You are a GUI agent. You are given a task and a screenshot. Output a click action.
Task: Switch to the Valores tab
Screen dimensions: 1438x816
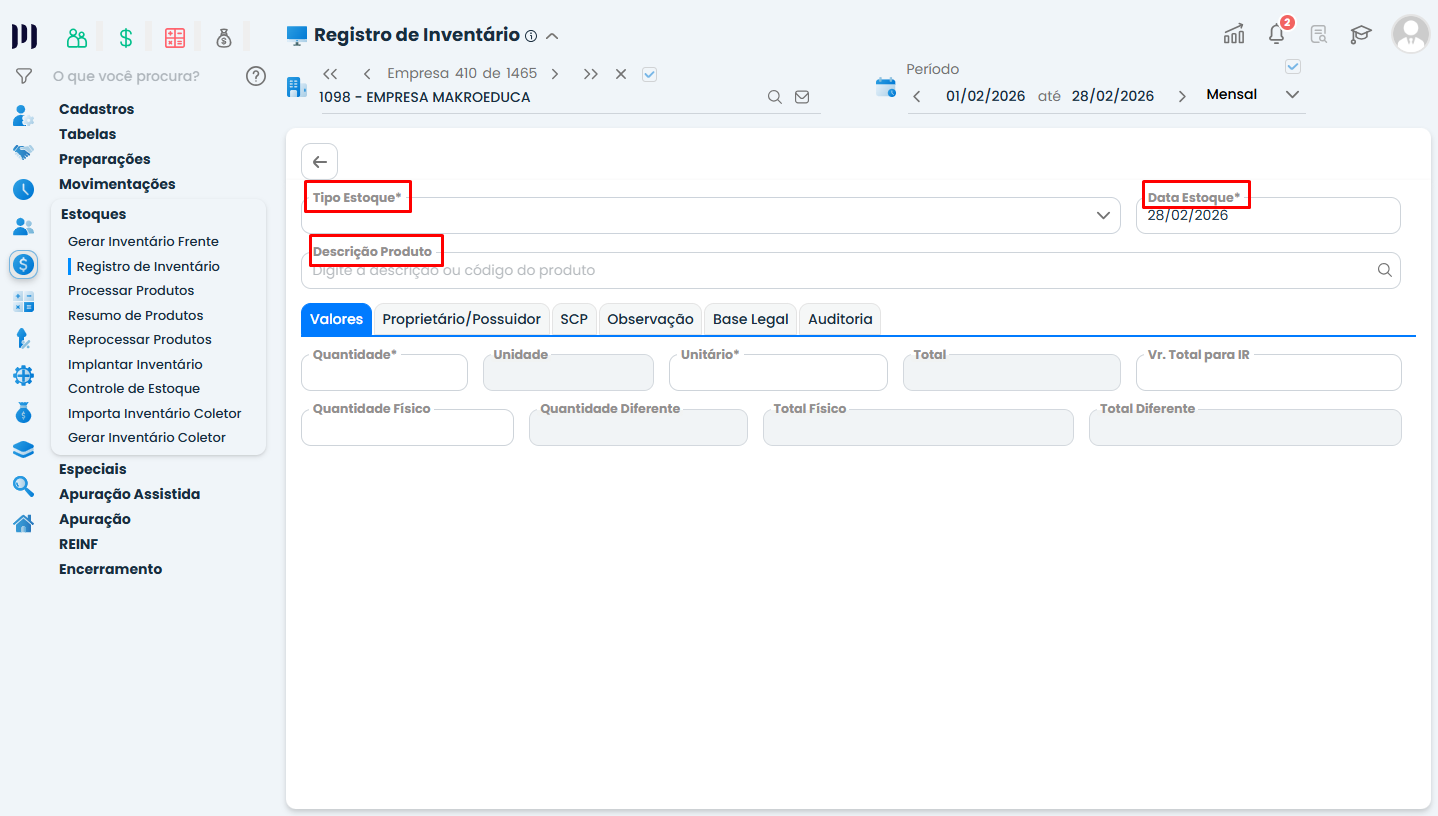tap(336, 319)
